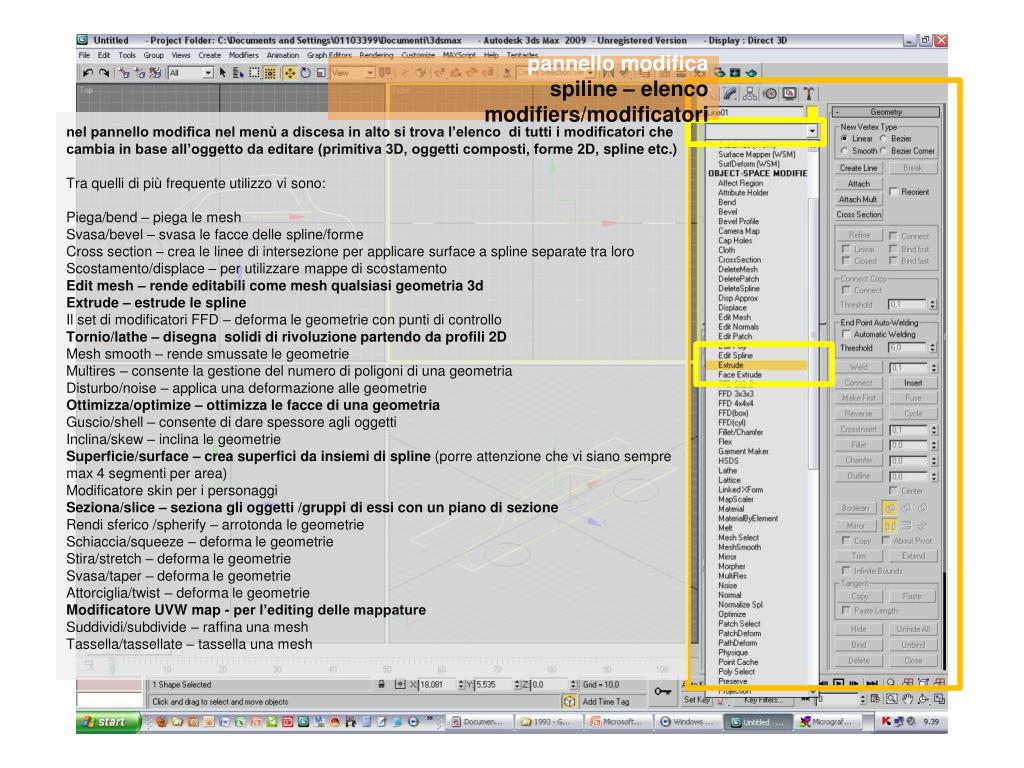This screenshot has width=1024, height=768.
Task: Choose the Select Object arrow tool
Action: pos(223,73)
